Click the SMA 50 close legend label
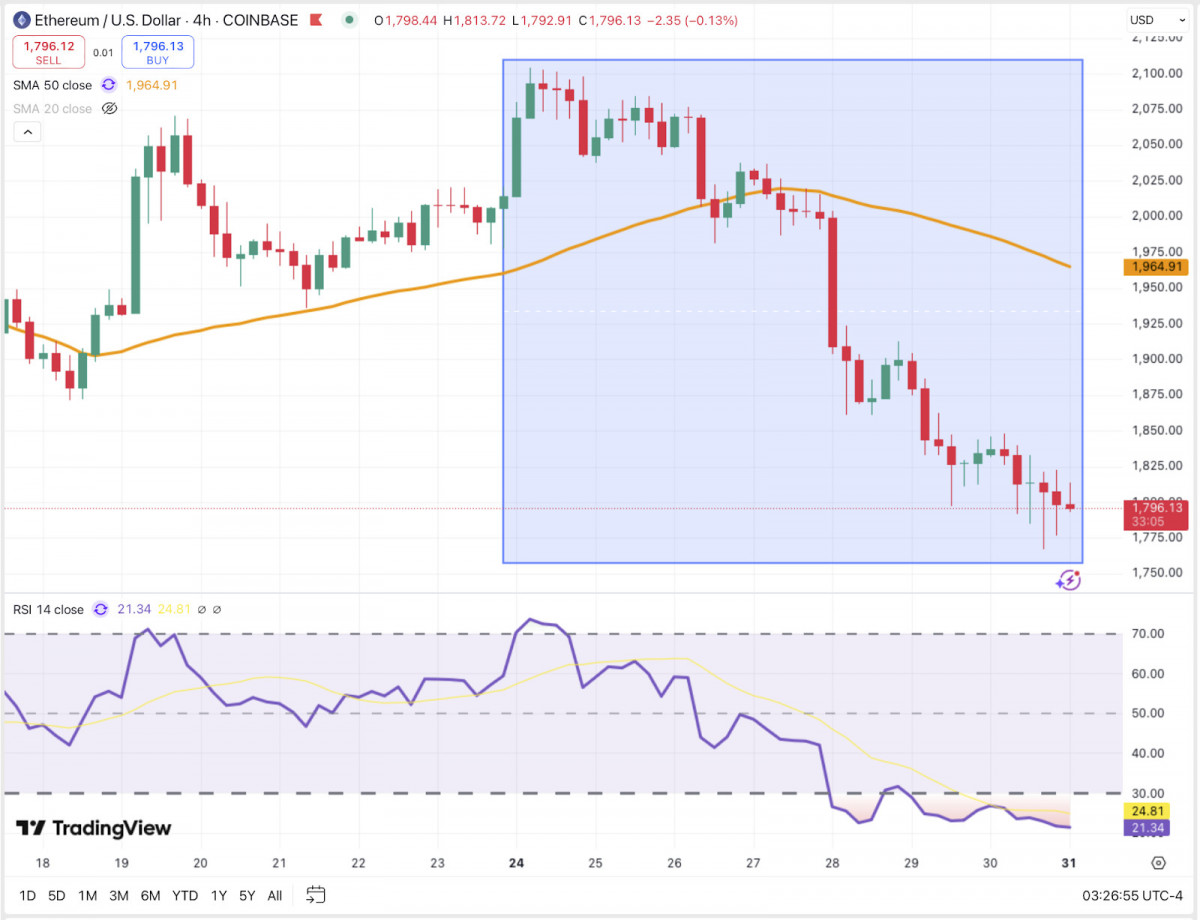The image size is (1200, 920). [x=52, y=85]
